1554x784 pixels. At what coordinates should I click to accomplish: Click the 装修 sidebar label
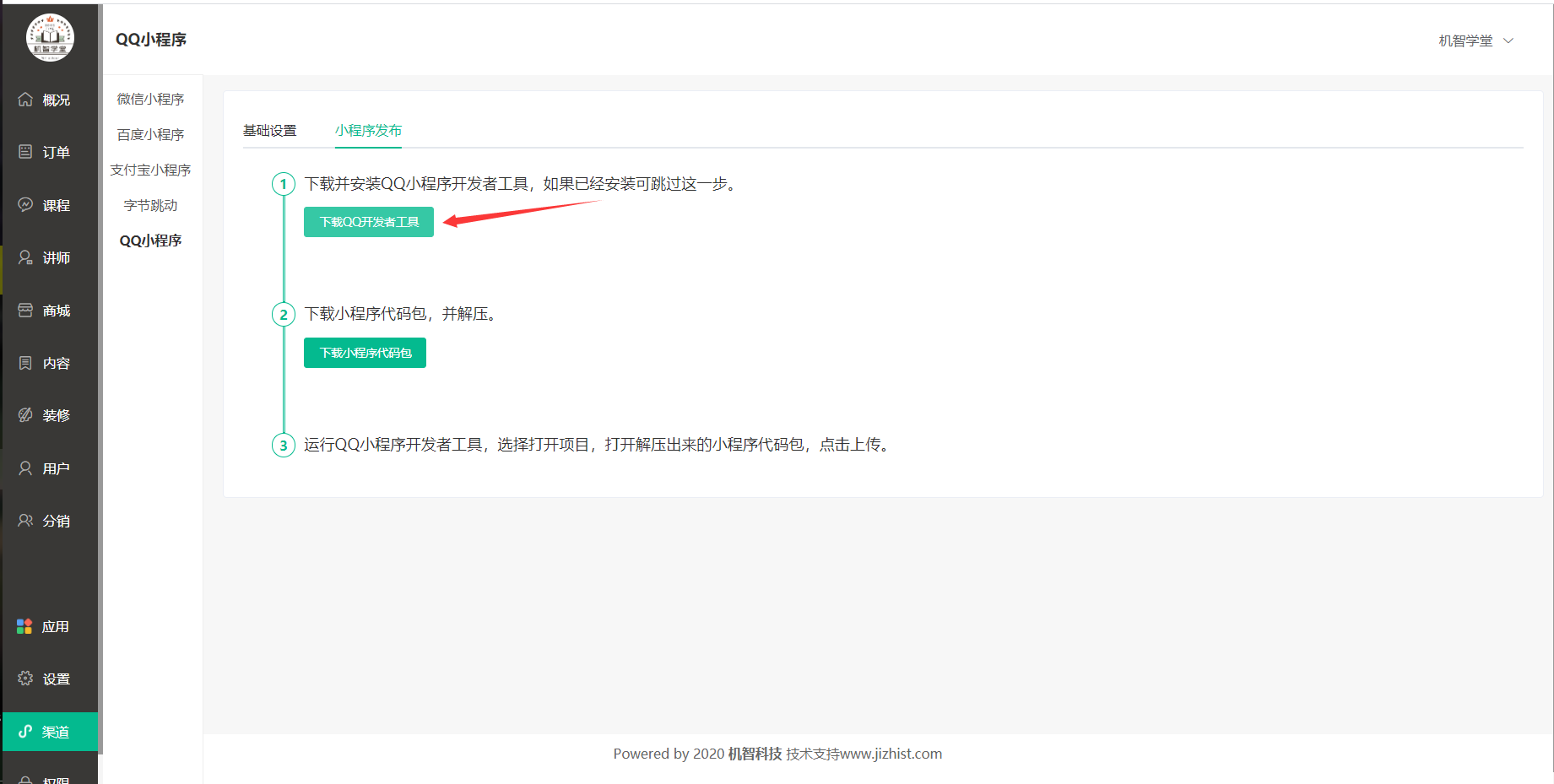[57, 415]
